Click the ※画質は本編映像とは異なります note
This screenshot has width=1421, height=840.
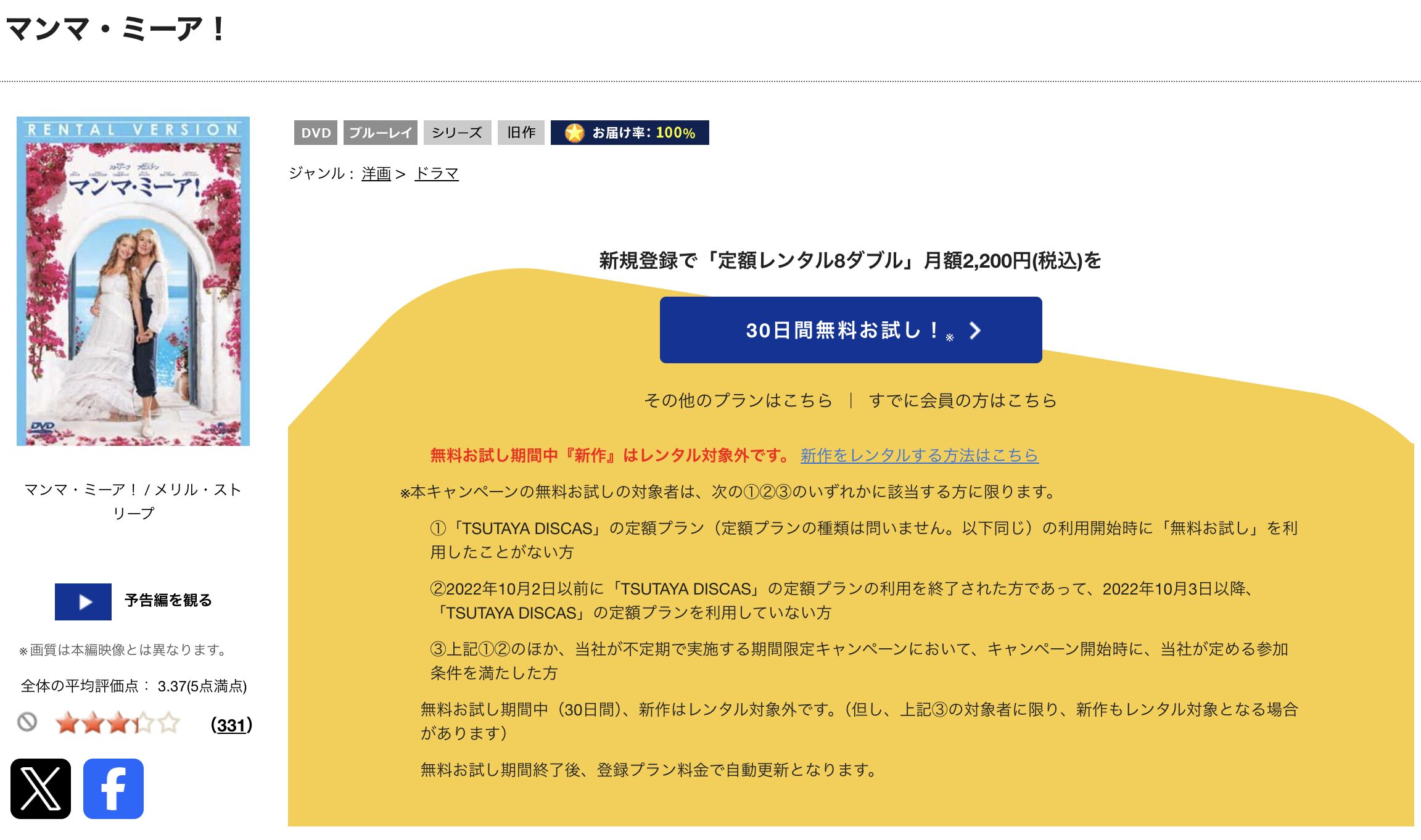click(x=124, y=649)
